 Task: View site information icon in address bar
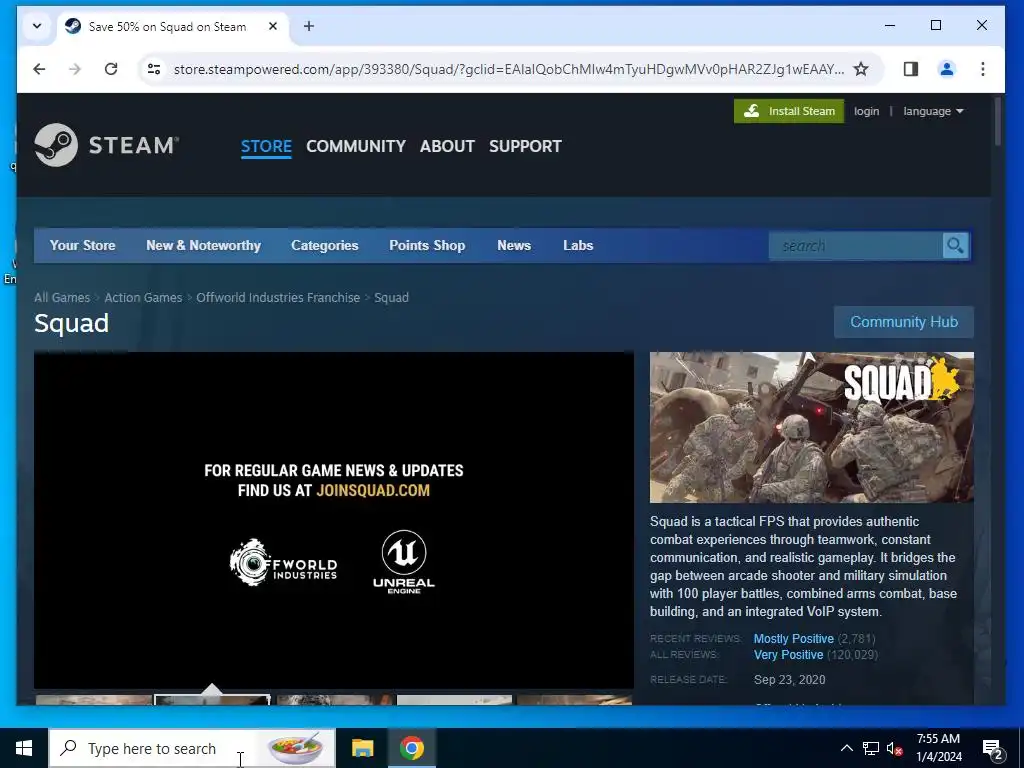[x=154, y=69]
